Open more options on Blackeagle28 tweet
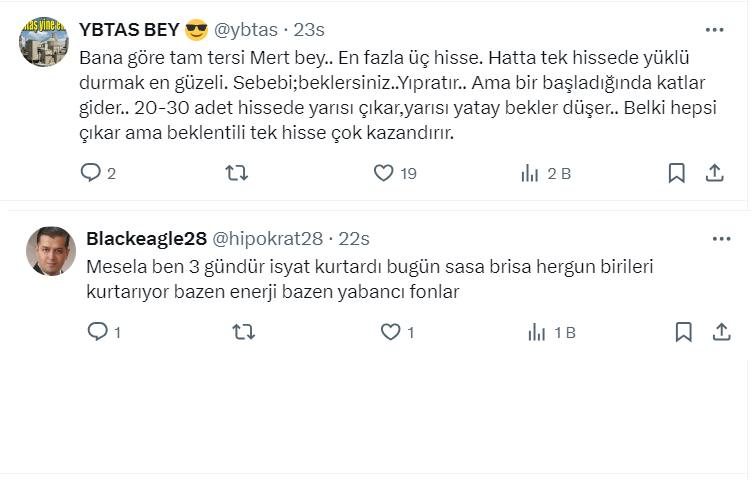 point(720,239)
